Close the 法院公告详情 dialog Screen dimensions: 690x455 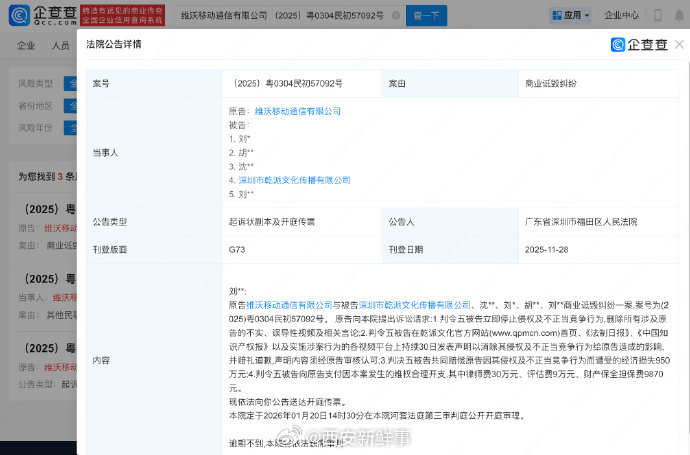pos(679,44)
